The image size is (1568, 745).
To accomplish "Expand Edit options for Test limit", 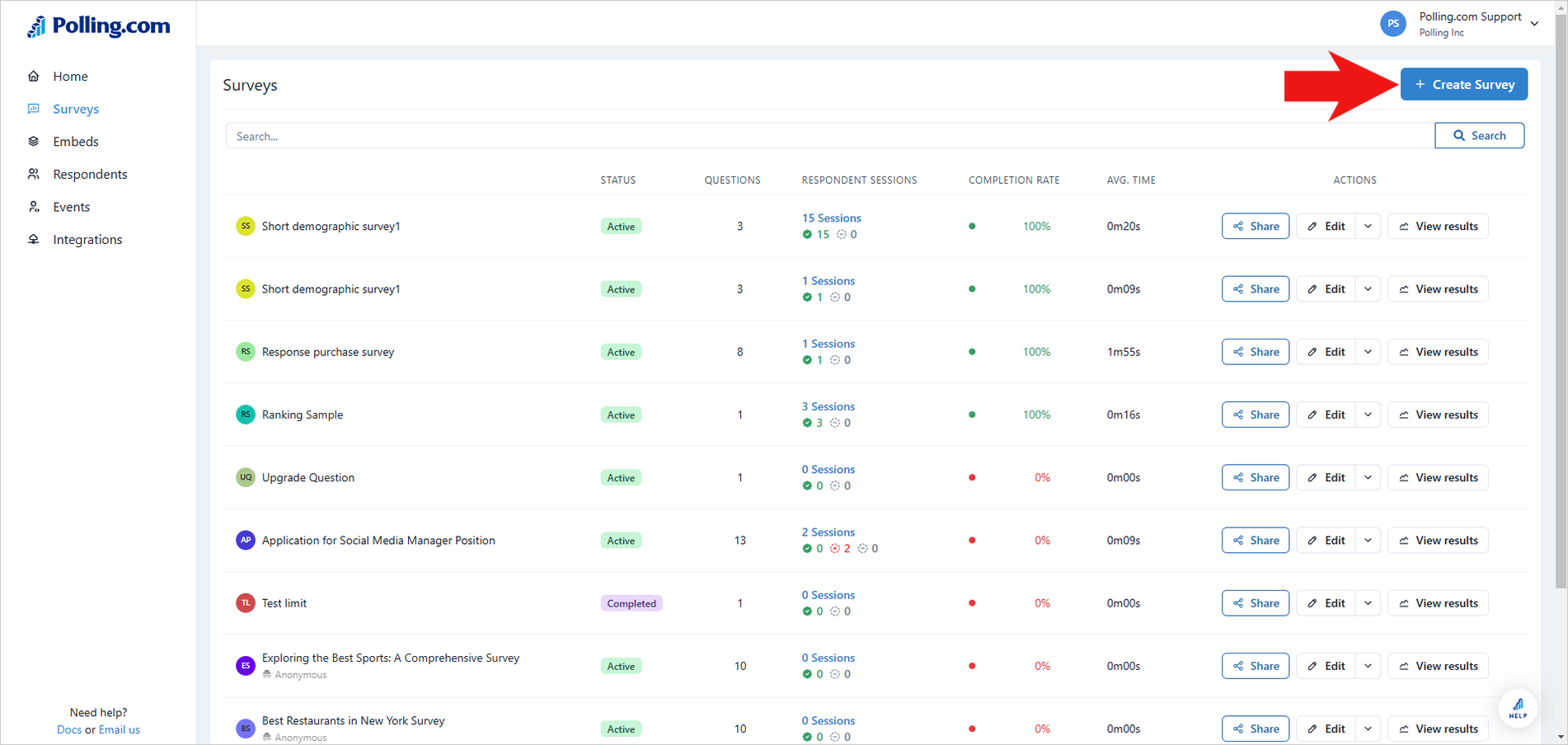I will (x=1368, y=603).
